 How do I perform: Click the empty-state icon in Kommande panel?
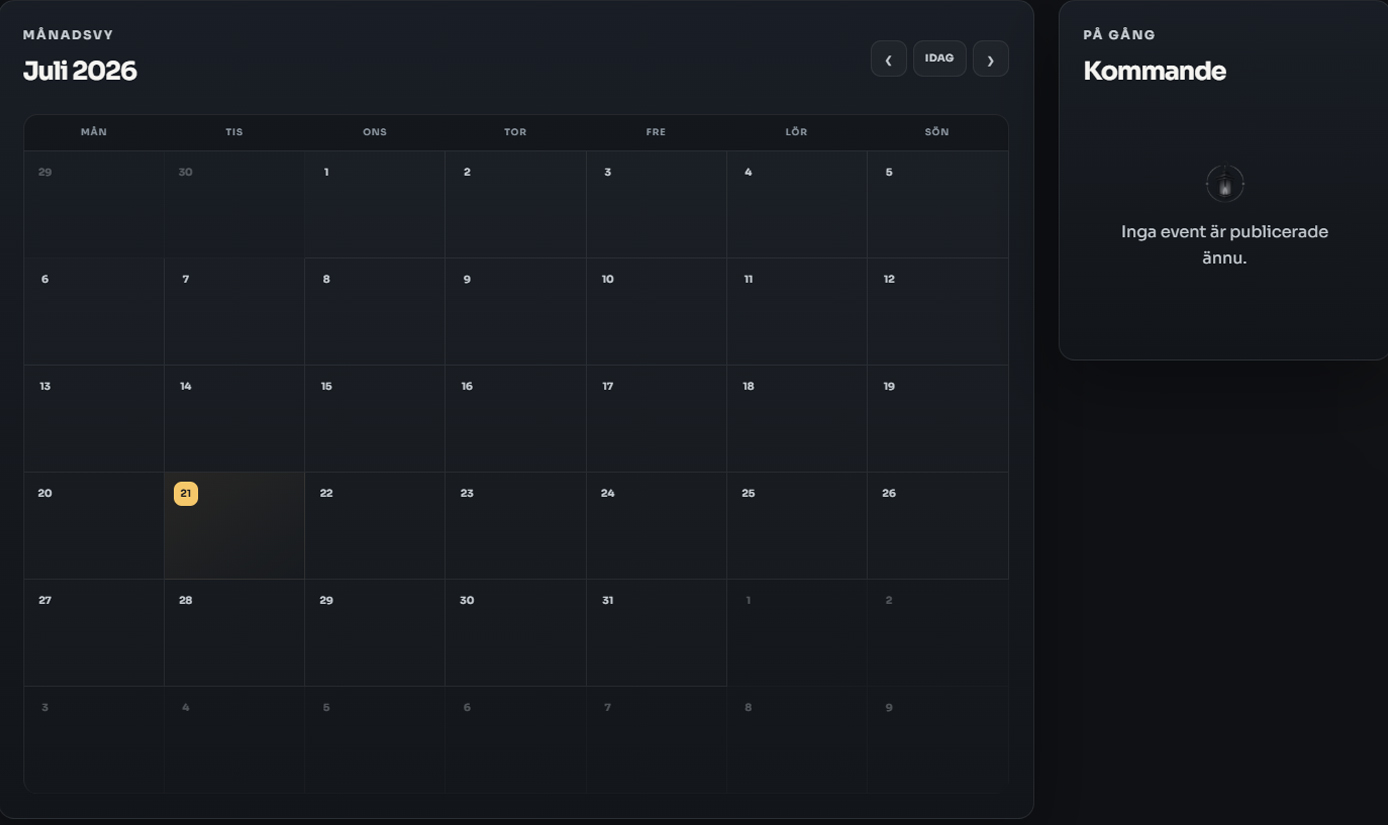pos(1224,184)
